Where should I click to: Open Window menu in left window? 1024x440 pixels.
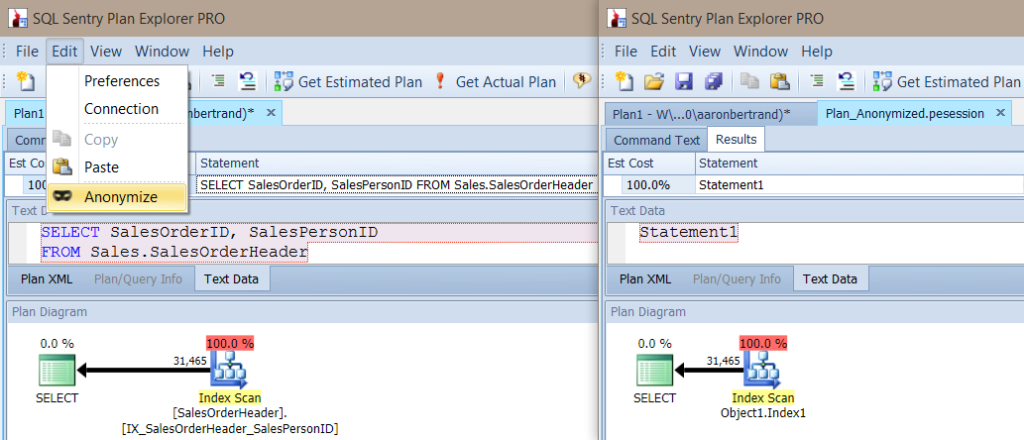click(x=162, y=52)
